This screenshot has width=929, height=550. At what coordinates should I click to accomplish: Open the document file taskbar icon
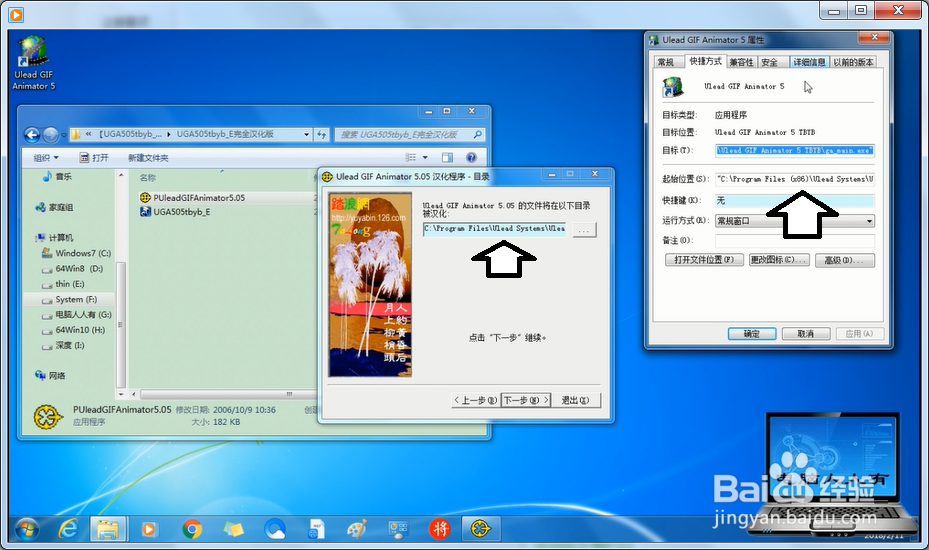coord(316,529)
